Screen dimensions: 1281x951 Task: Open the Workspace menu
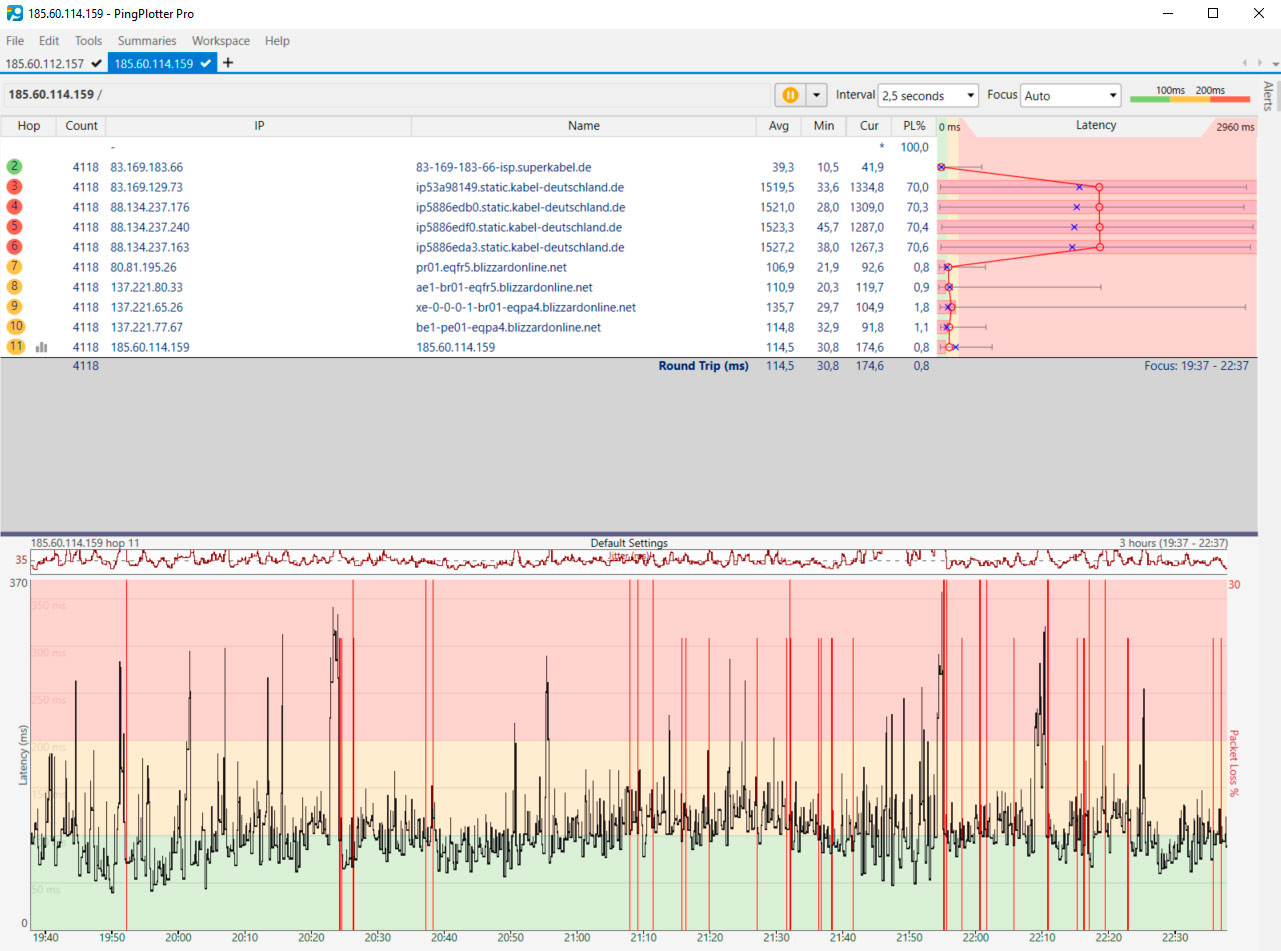pos(221,41)
